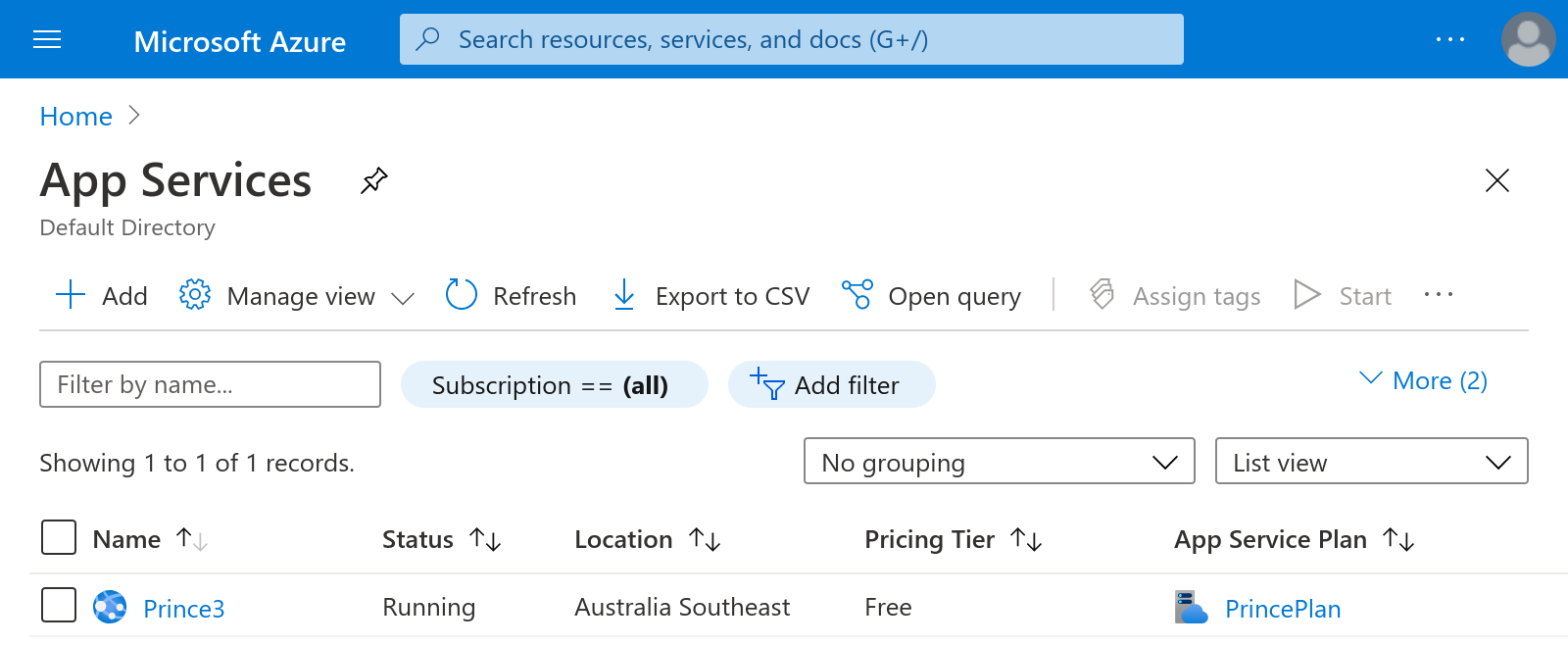
Task: Click the Running status cell
Action: [429, 608]
